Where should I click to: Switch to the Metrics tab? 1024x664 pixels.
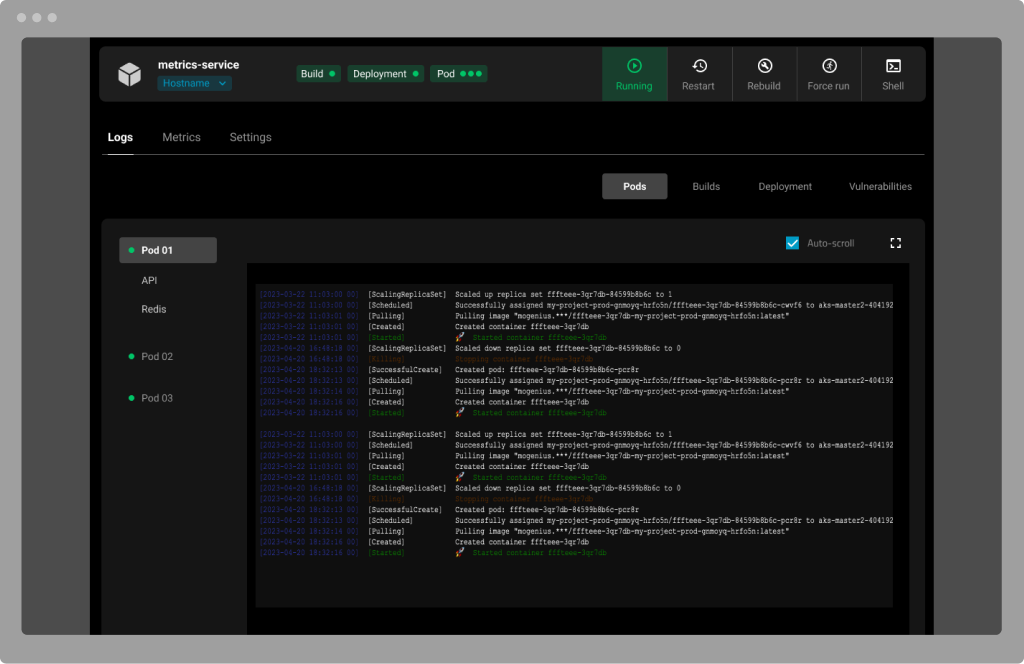point(181,137)
